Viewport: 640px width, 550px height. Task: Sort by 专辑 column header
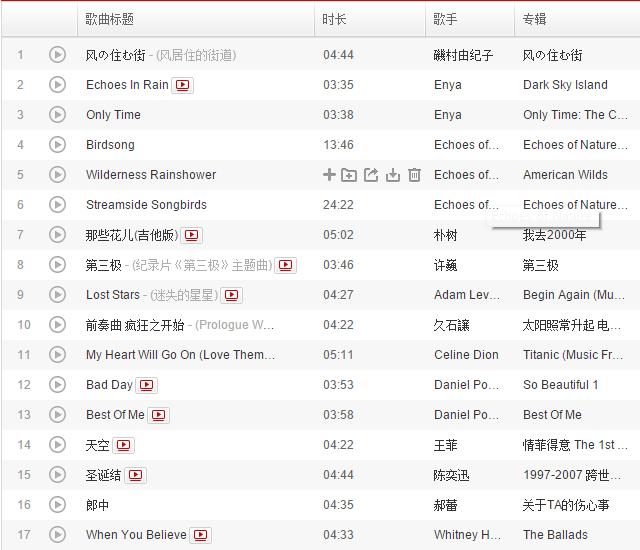point(577,19)
